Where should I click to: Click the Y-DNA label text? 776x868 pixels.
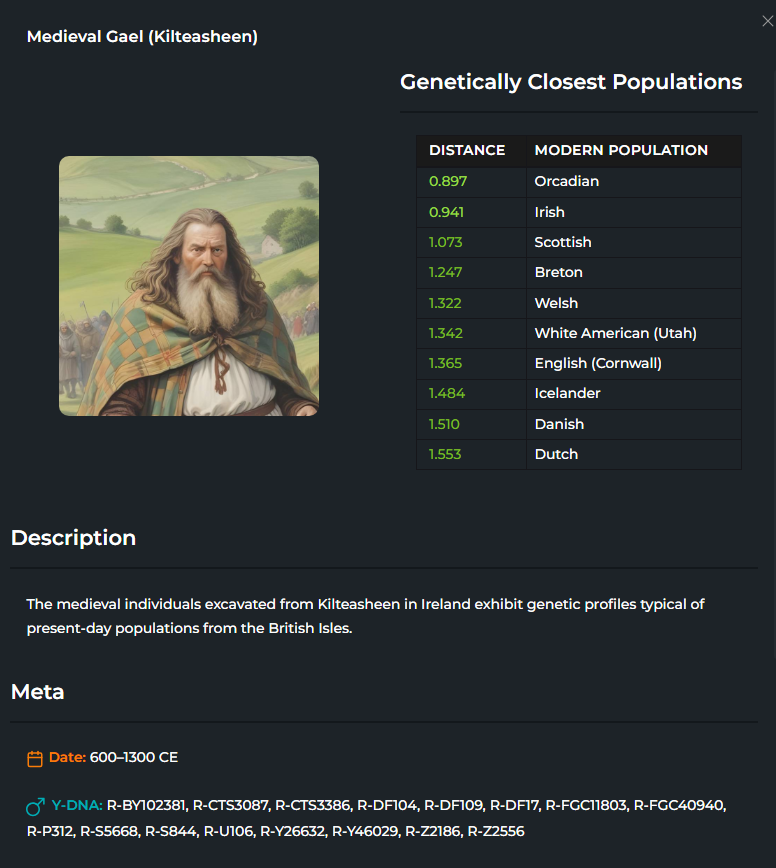[x=77, y=805]
